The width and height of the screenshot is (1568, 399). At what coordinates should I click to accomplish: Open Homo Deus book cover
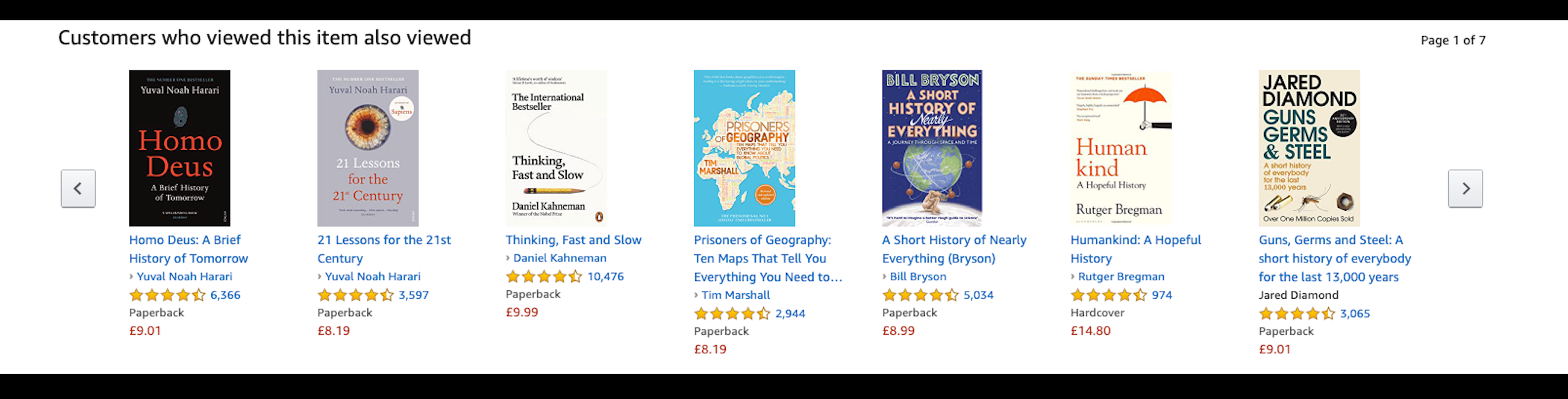coord(180,148)
